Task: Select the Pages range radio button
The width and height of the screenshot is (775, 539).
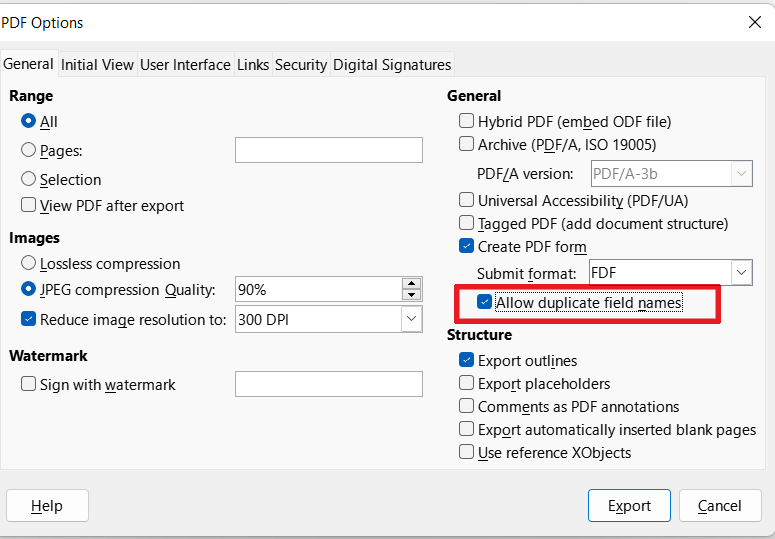Action: [x=29, y=151]
